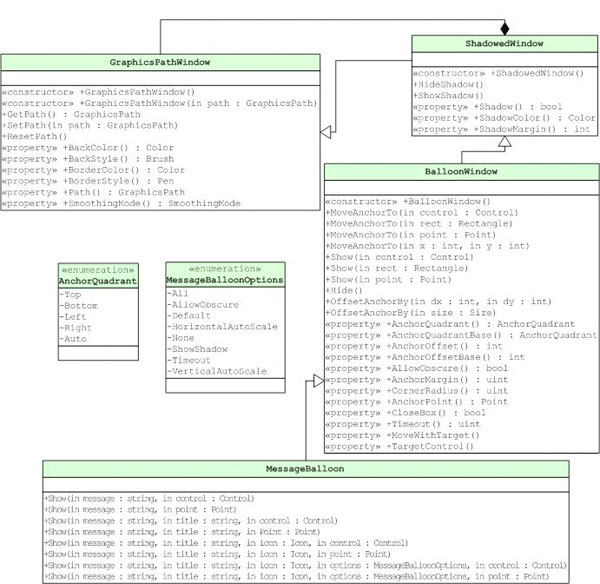Viewport: 600px width, 584px height.
Task: Click the -HorizontalAutoScale value
Action: [222, 327]
